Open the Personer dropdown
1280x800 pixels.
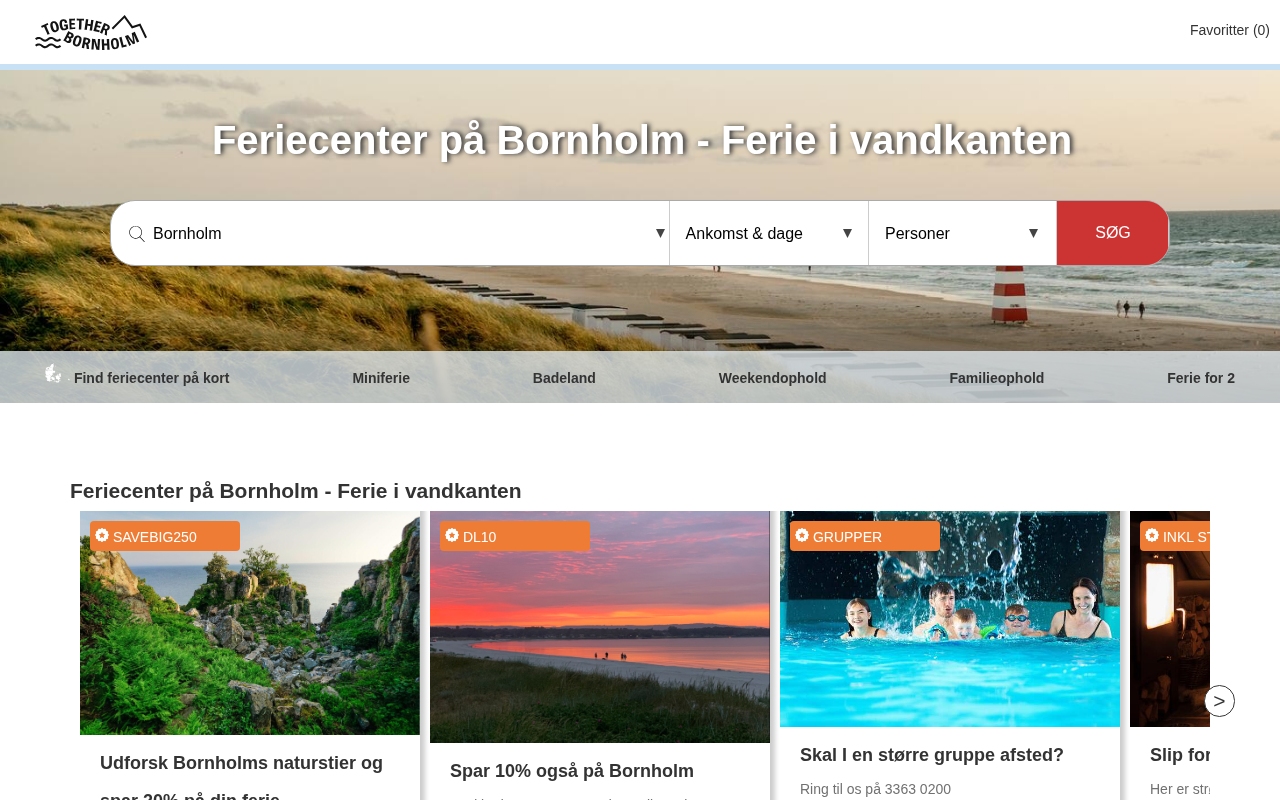(x=962, y=233)
